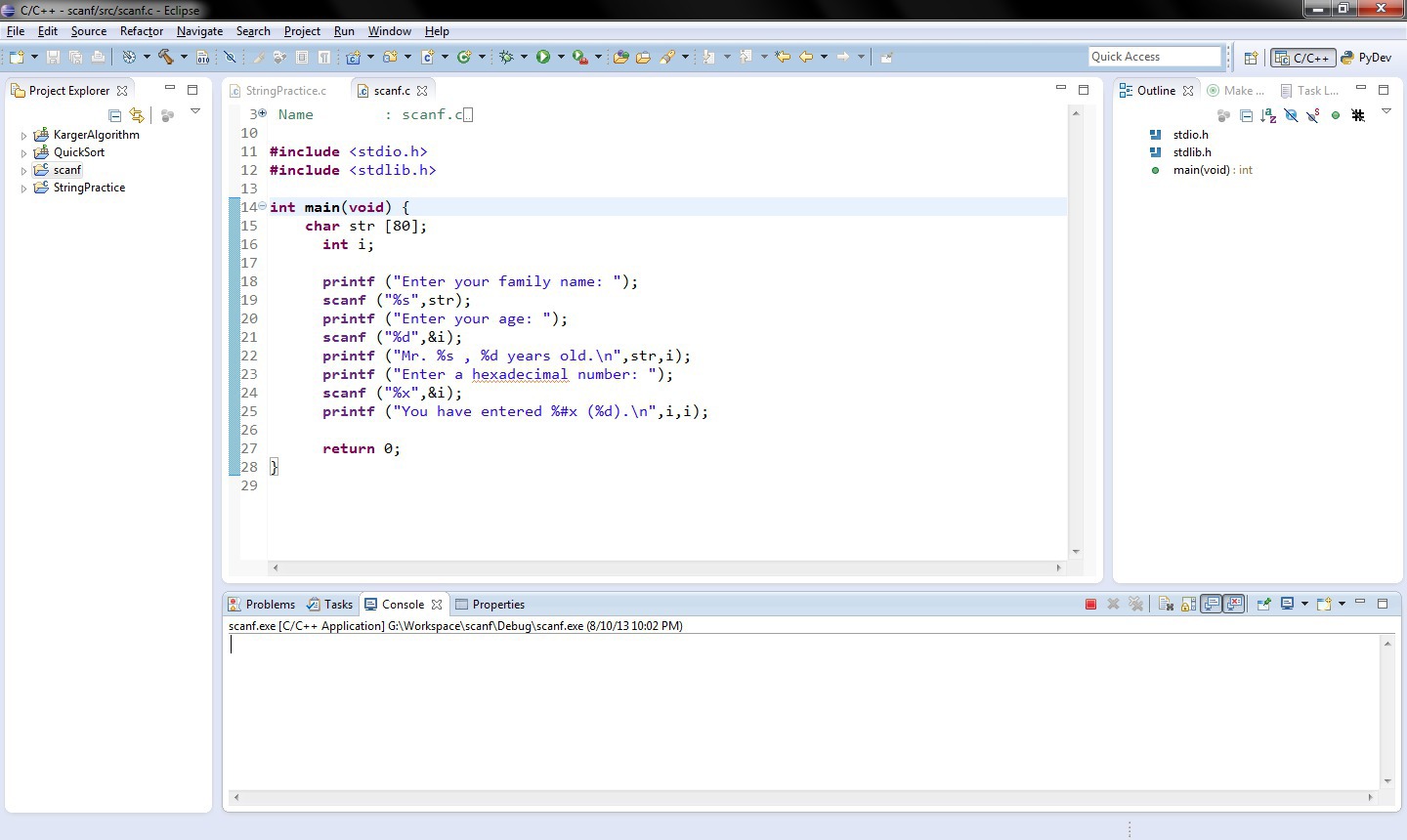Screen dimensions: 1407x840
Task: Click the Quick Access search field
Action: [x=1154, y=57]
